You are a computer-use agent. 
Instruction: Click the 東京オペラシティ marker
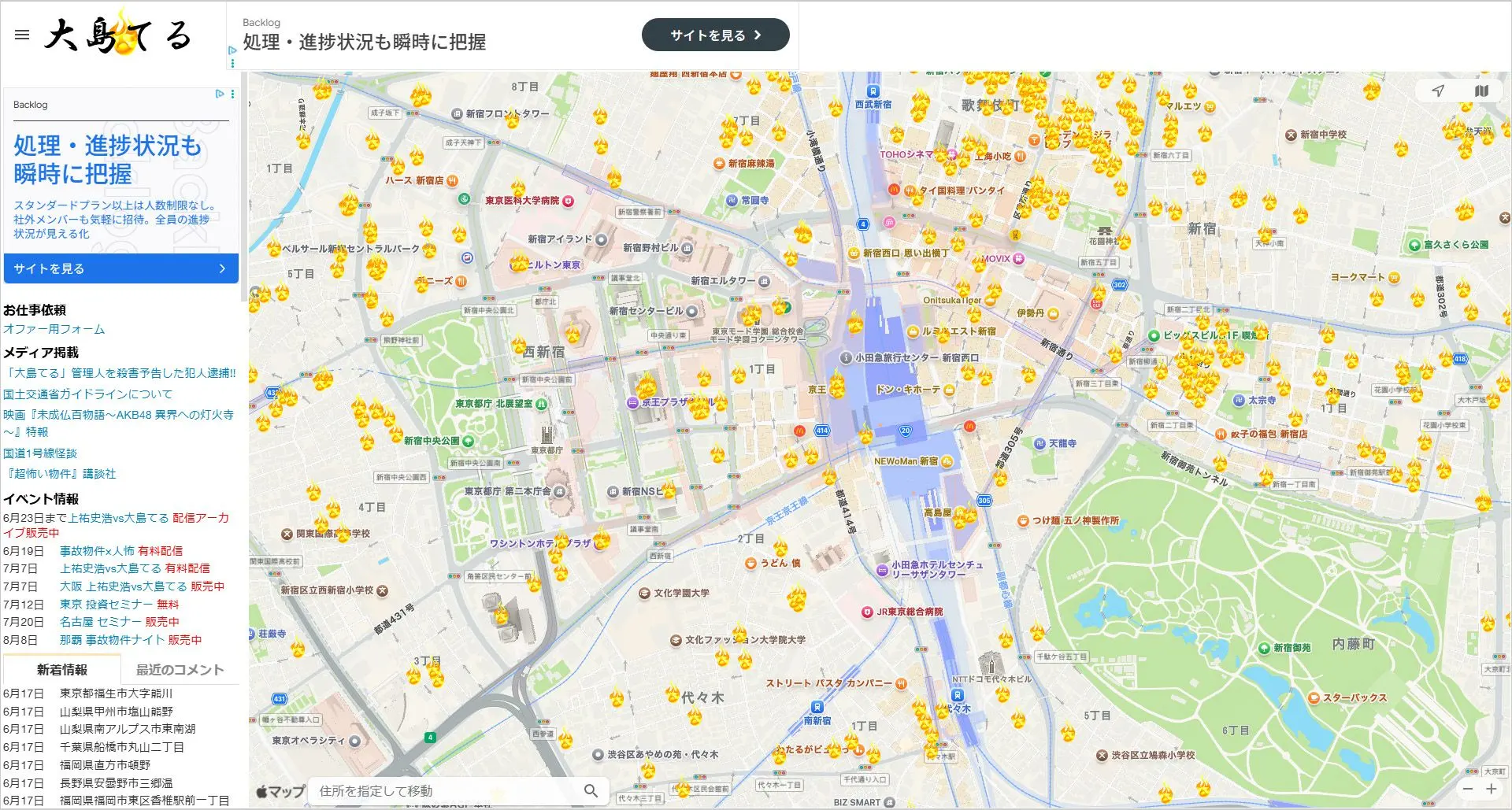tap(354, 741)
